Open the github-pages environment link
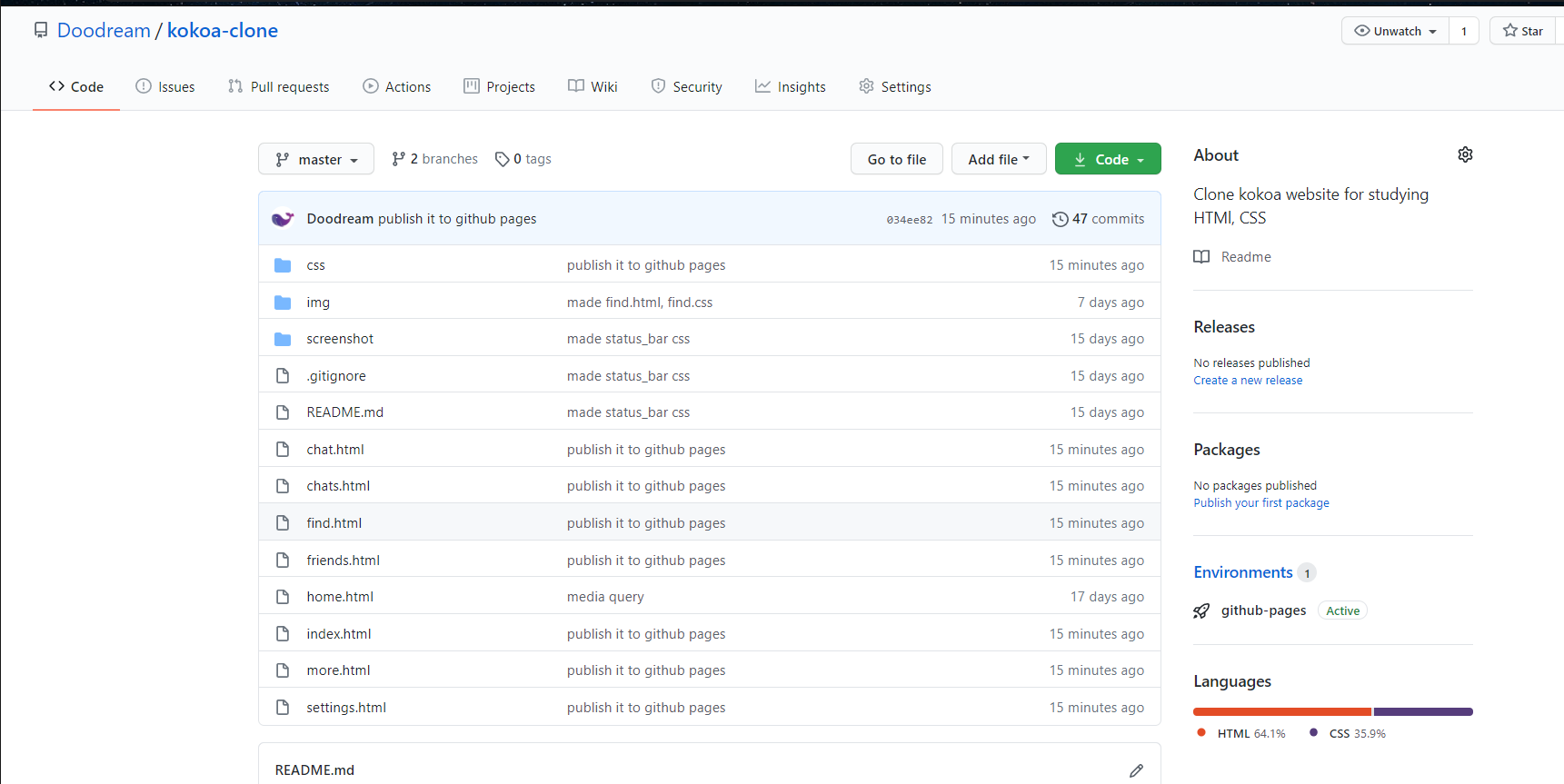This screenshot has width=1564, height=784. pos(1263,610)
